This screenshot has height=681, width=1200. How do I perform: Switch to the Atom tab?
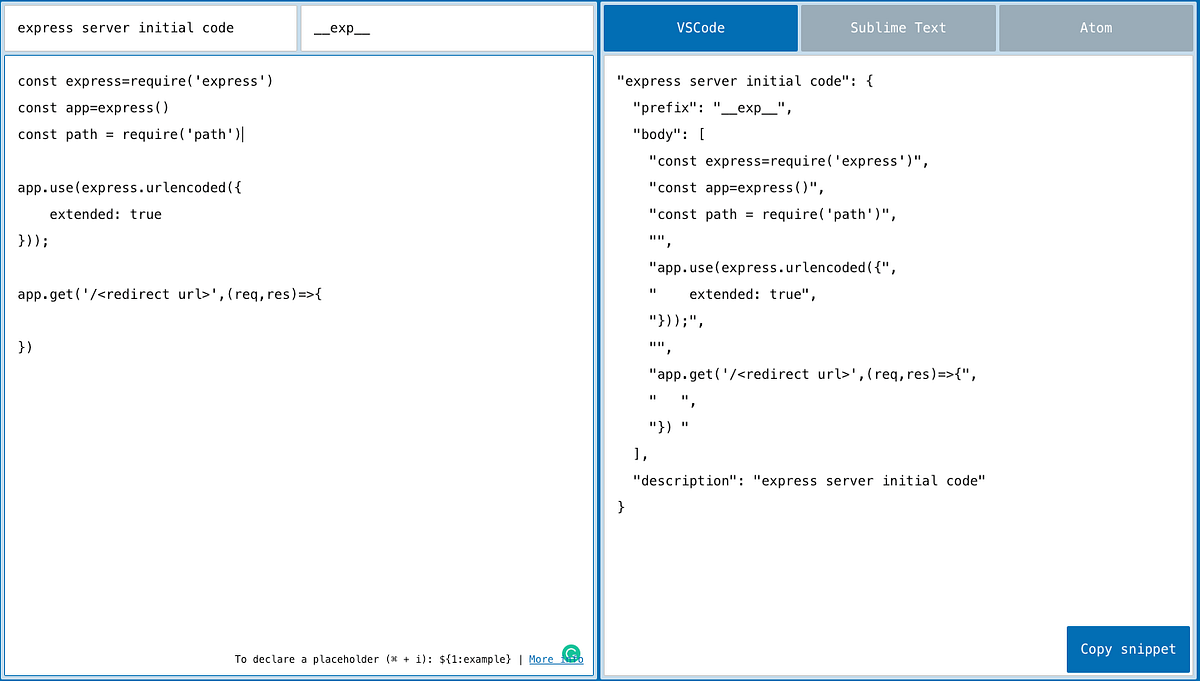[1095, 27]
